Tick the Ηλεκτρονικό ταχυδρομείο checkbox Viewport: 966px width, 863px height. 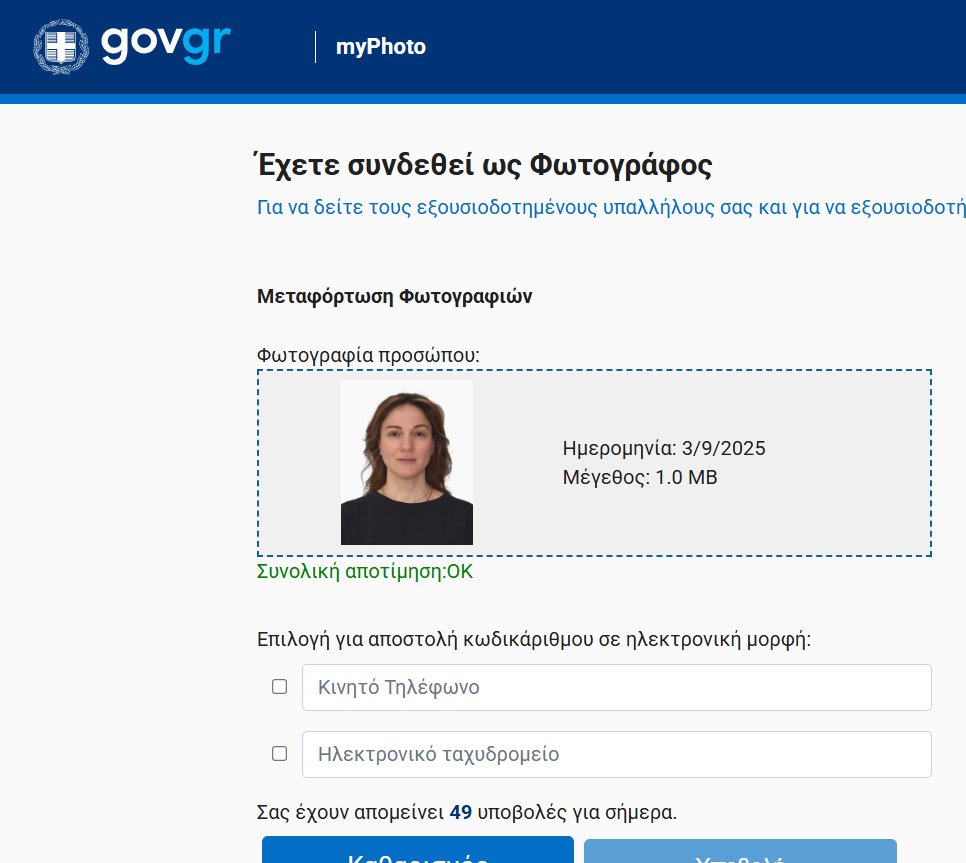[280, 754]
